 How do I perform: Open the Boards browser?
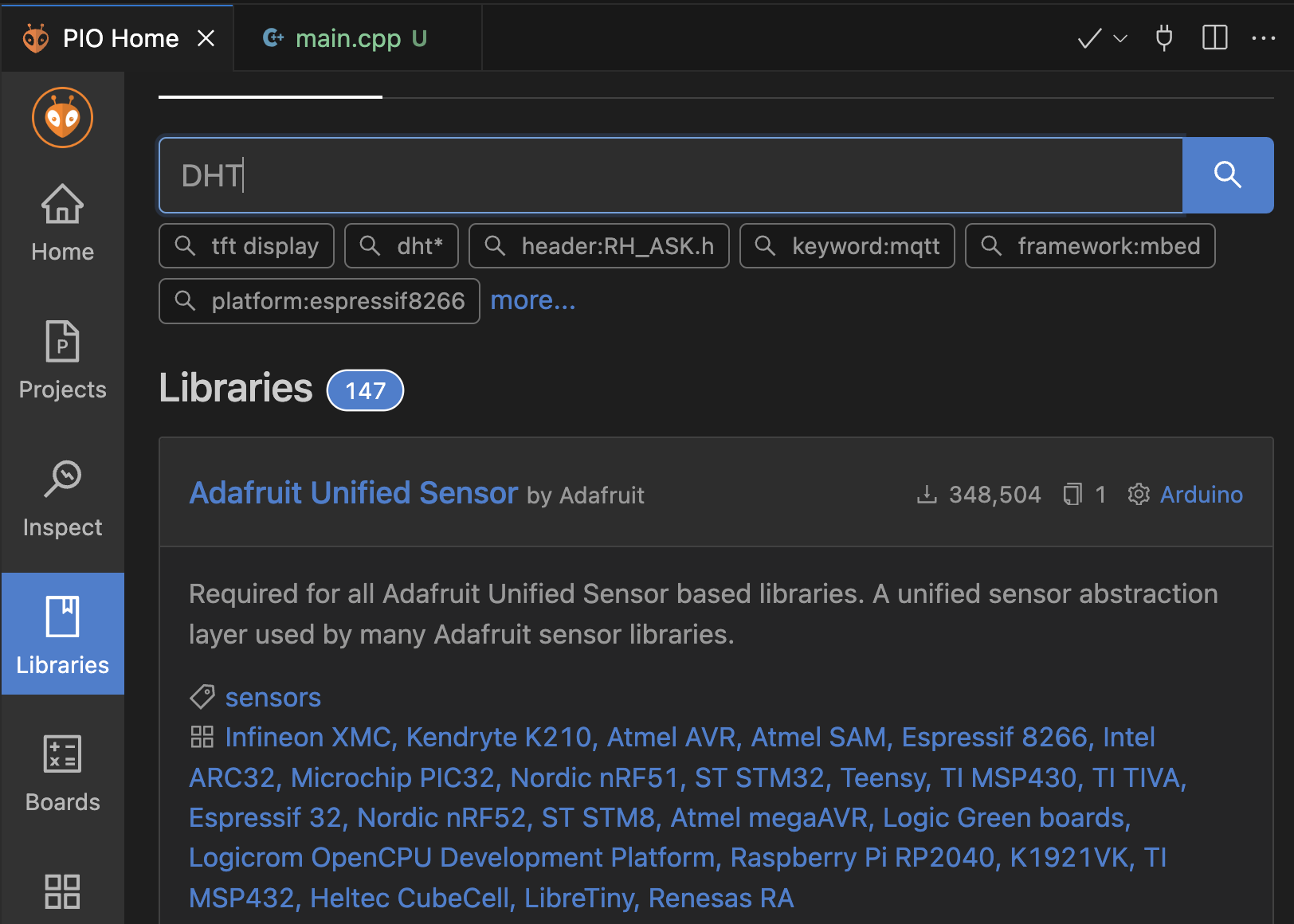pyautogui.click(x=62, y=773)
